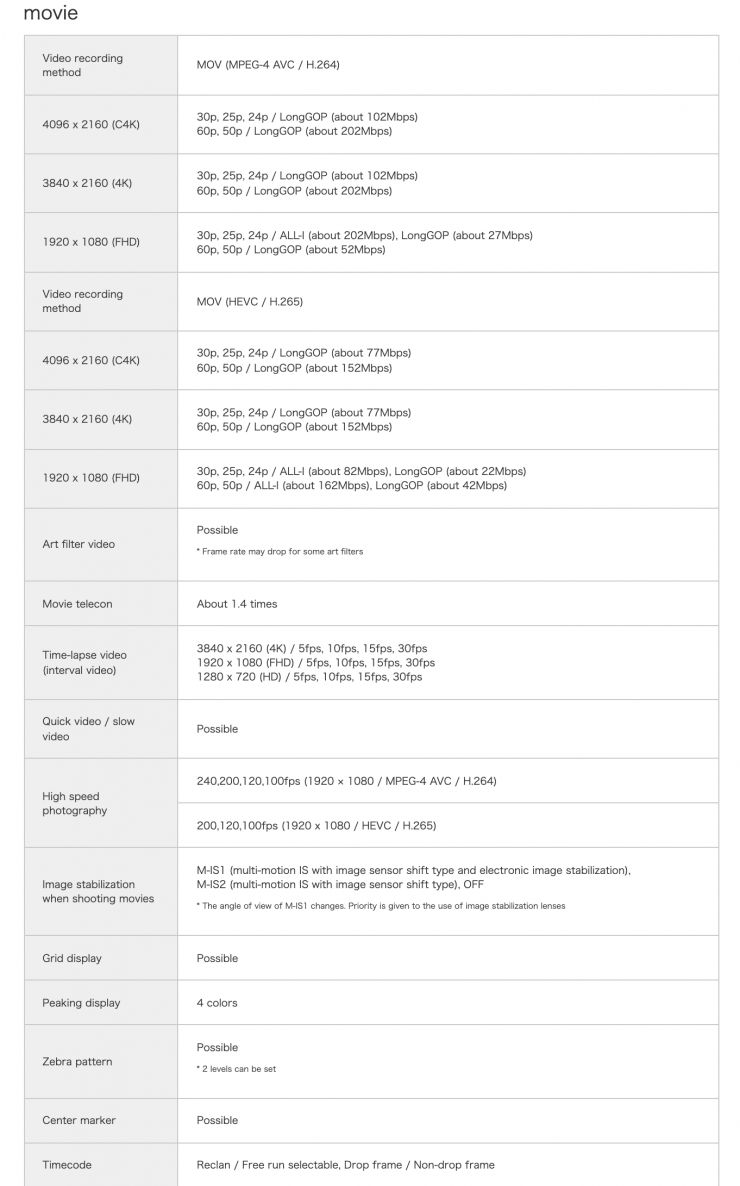This screenshot has width=740, height=1186.
Task: Click the 240,200,120,100fps H.264 value
Action: pyautogui.click(x=346, y=781)
